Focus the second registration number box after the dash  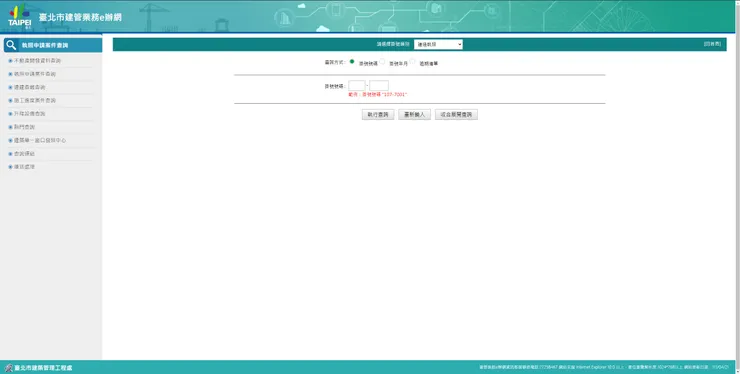click(379, 85)
